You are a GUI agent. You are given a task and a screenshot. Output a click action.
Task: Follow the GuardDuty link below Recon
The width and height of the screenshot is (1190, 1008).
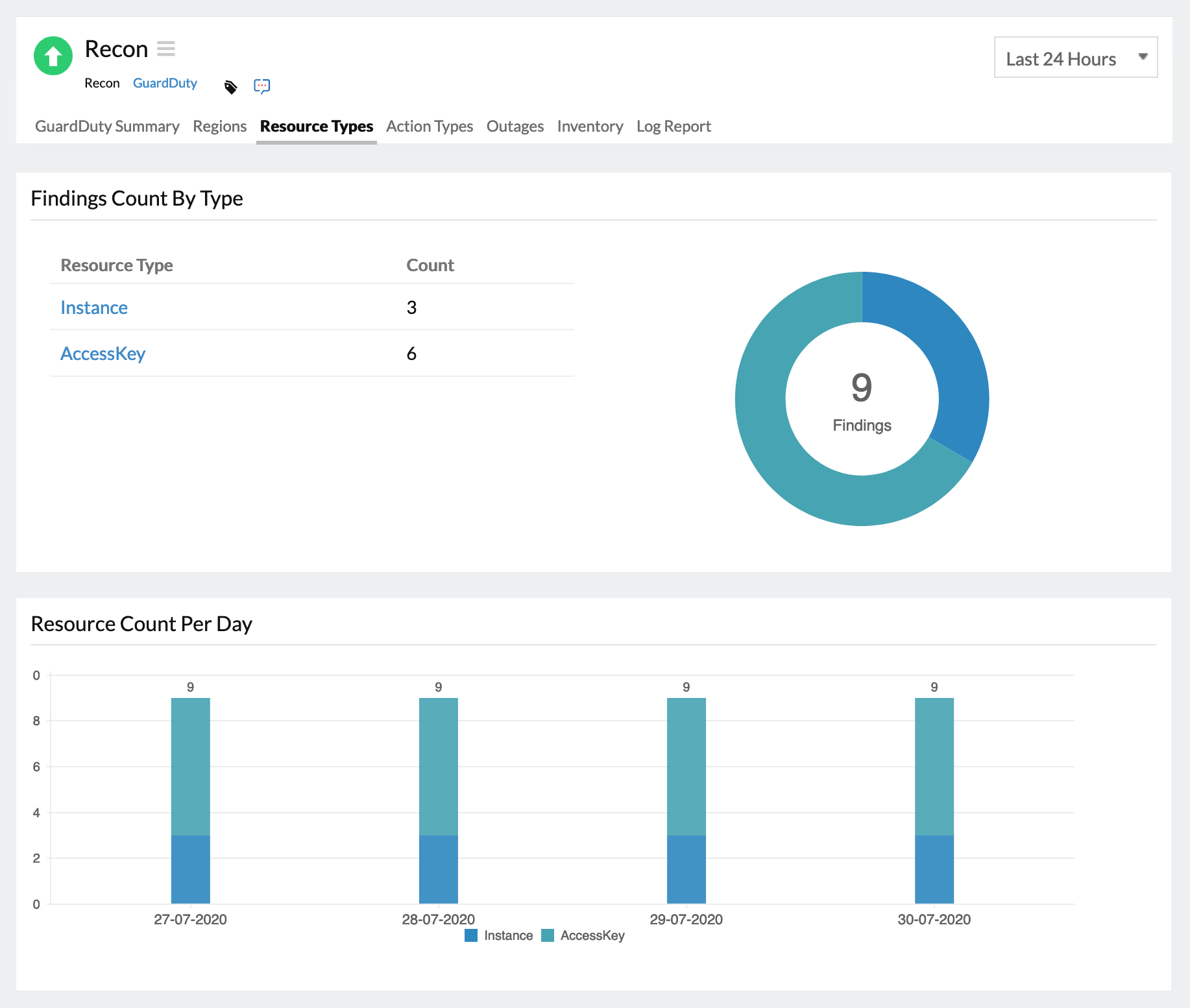165,83
